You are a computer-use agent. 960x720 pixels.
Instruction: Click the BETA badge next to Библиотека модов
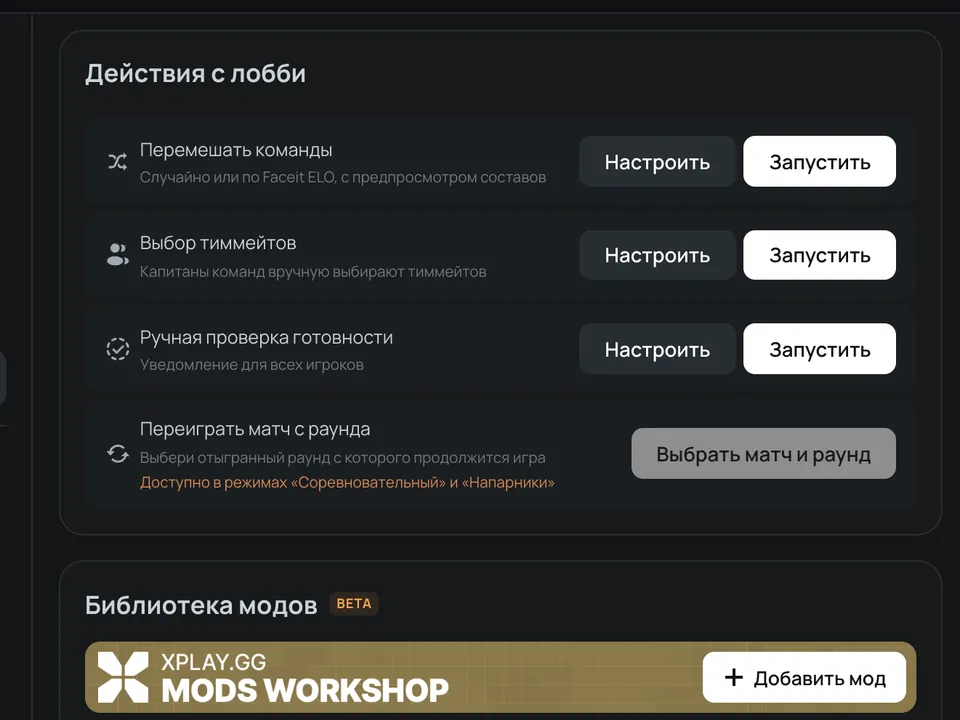point(354,604)
